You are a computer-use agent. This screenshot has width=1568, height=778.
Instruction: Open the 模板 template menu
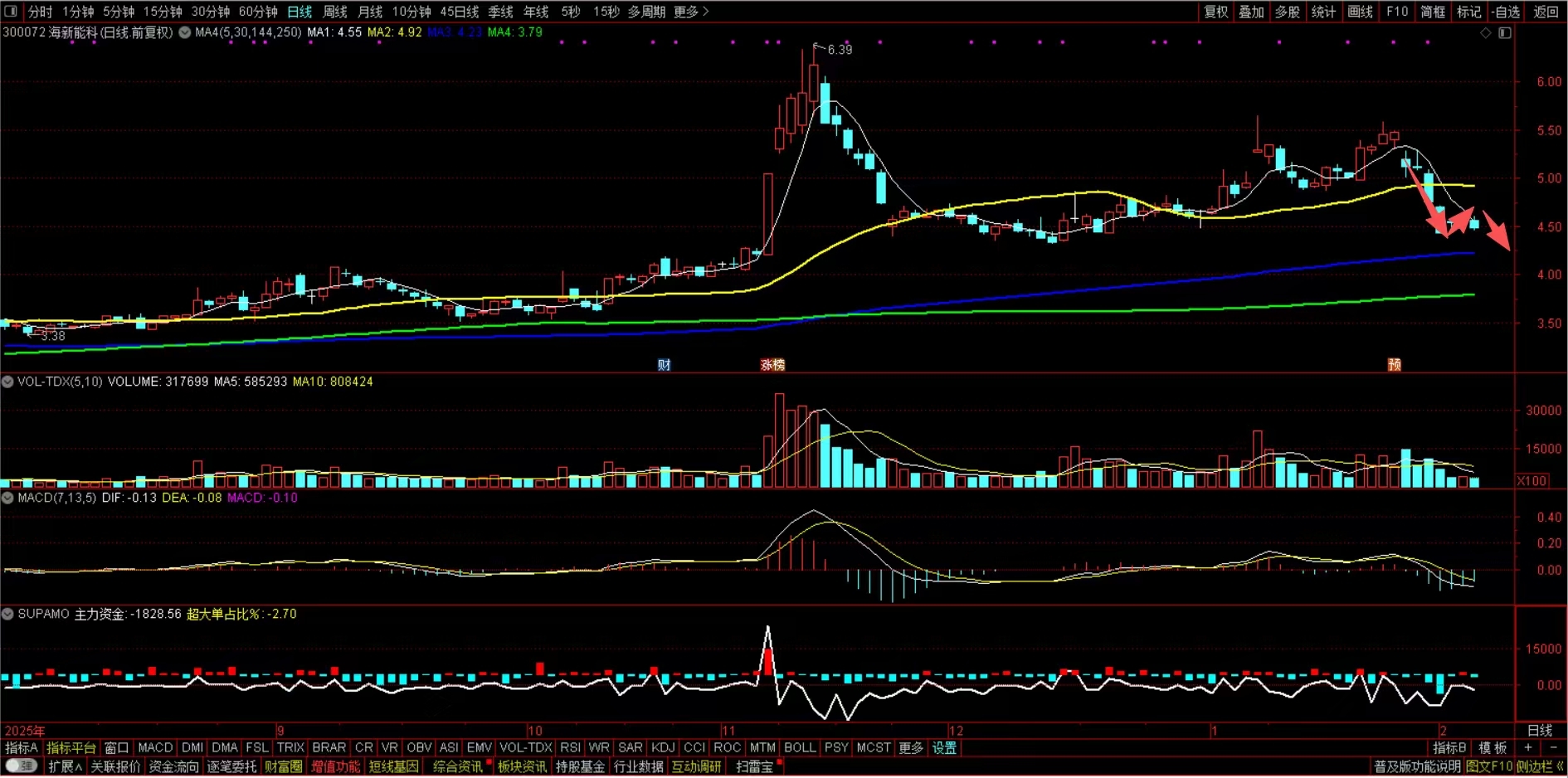point(1493,748)
